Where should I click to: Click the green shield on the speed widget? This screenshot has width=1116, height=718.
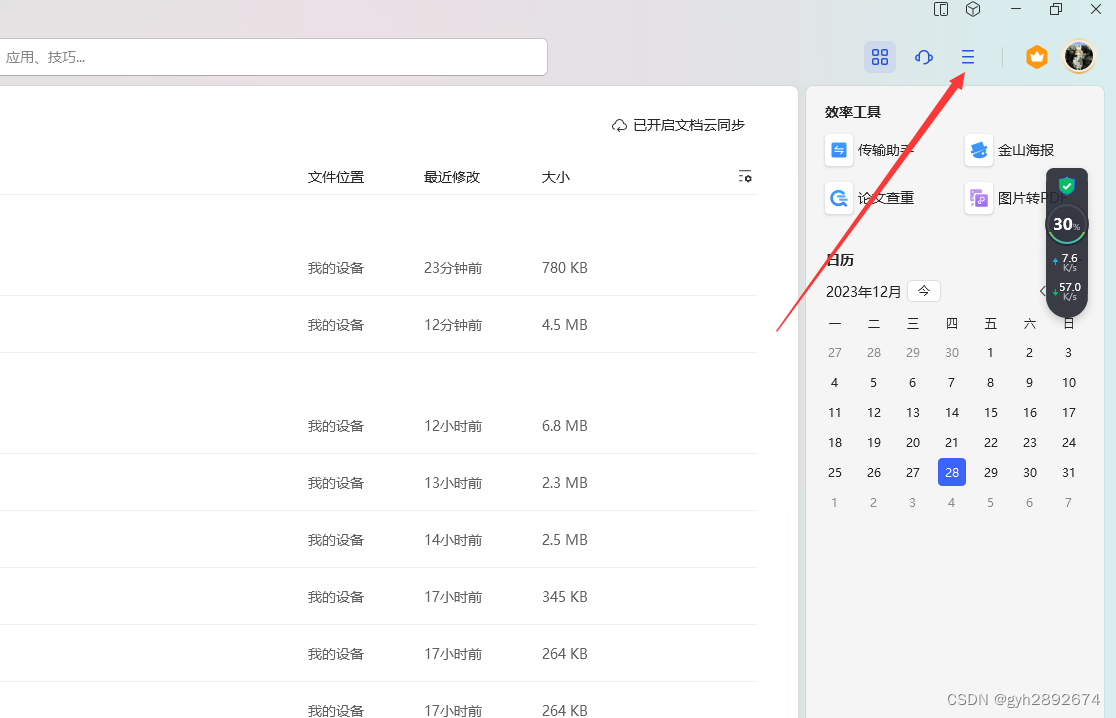click(x=1066, y=185)
